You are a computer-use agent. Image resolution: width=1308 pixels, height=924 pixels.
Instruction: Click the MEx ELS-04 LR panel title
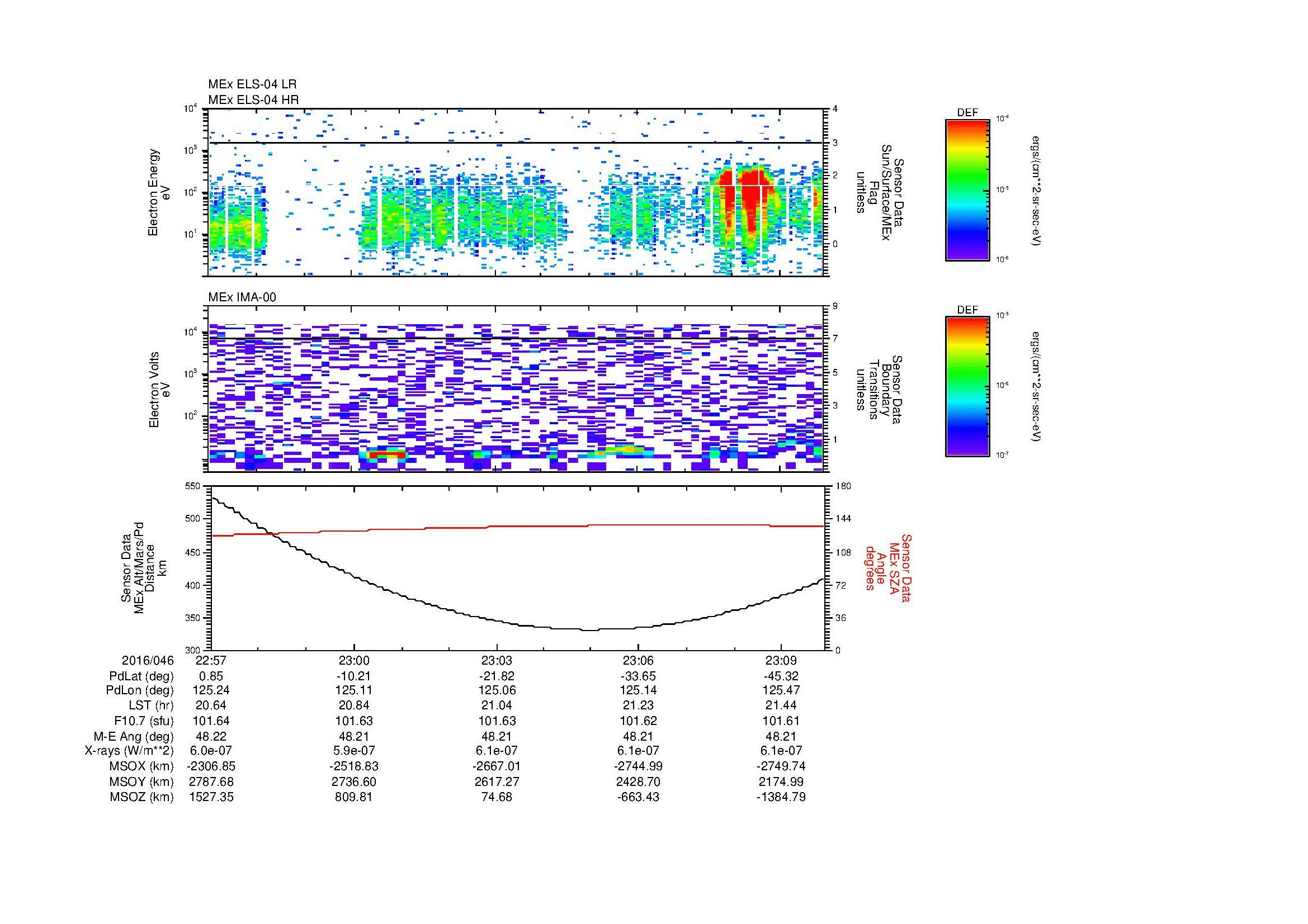tap(252, 84)
